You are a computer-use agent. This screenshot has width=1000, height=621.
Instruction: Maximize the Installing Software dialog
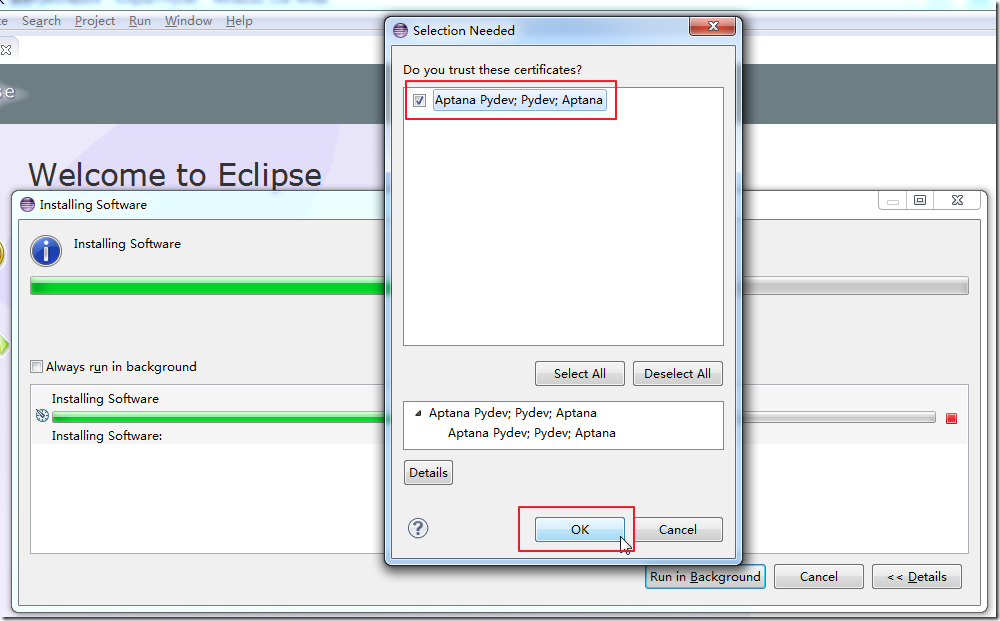coord(920,200)
